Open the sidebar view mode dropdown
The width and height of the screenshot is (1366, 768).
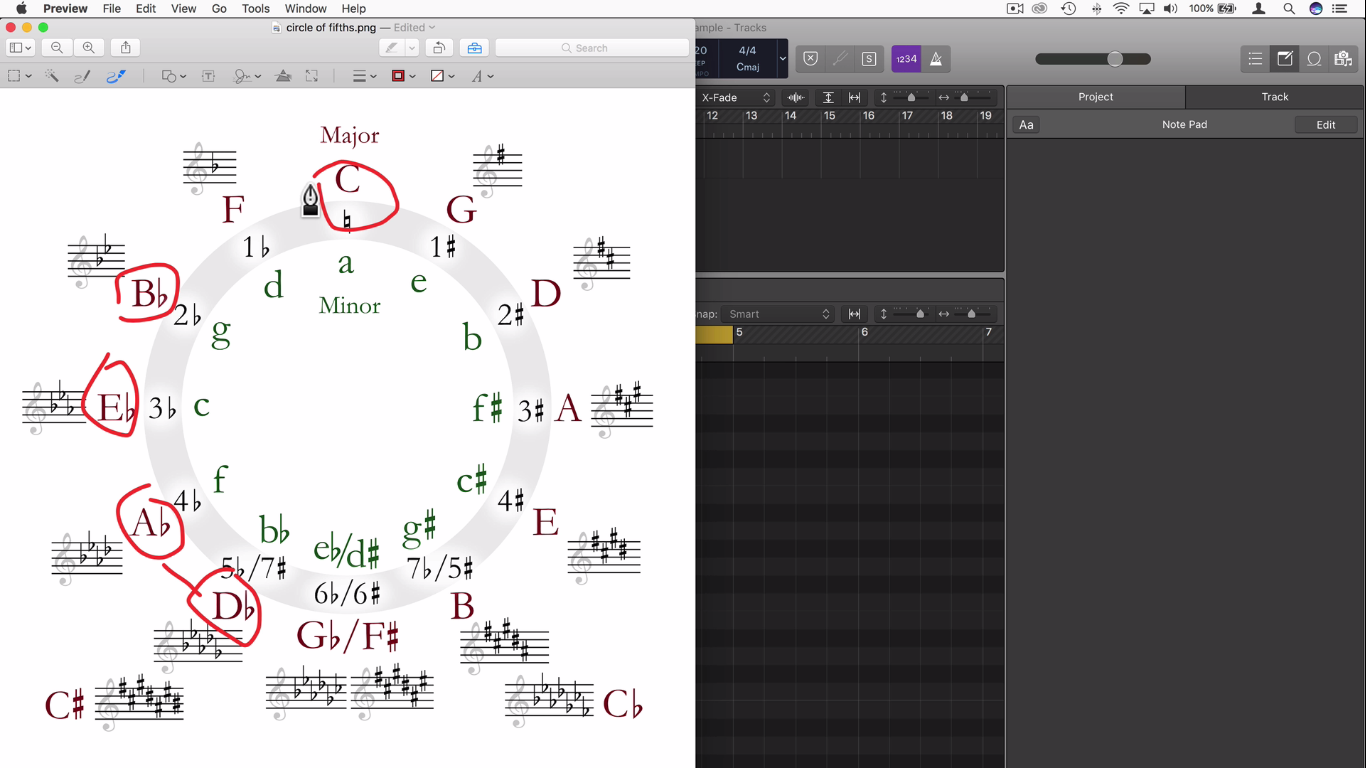click(20, 47)
